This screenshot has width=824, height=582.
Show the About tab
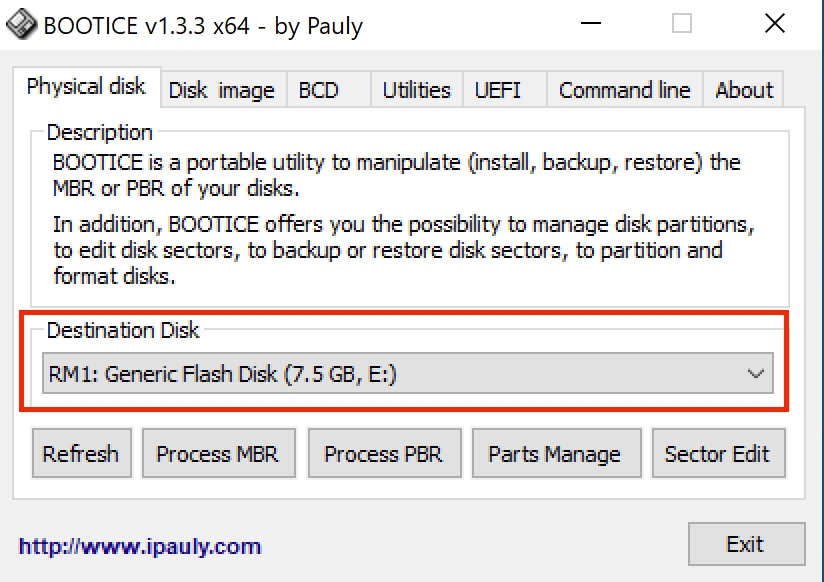744,90
